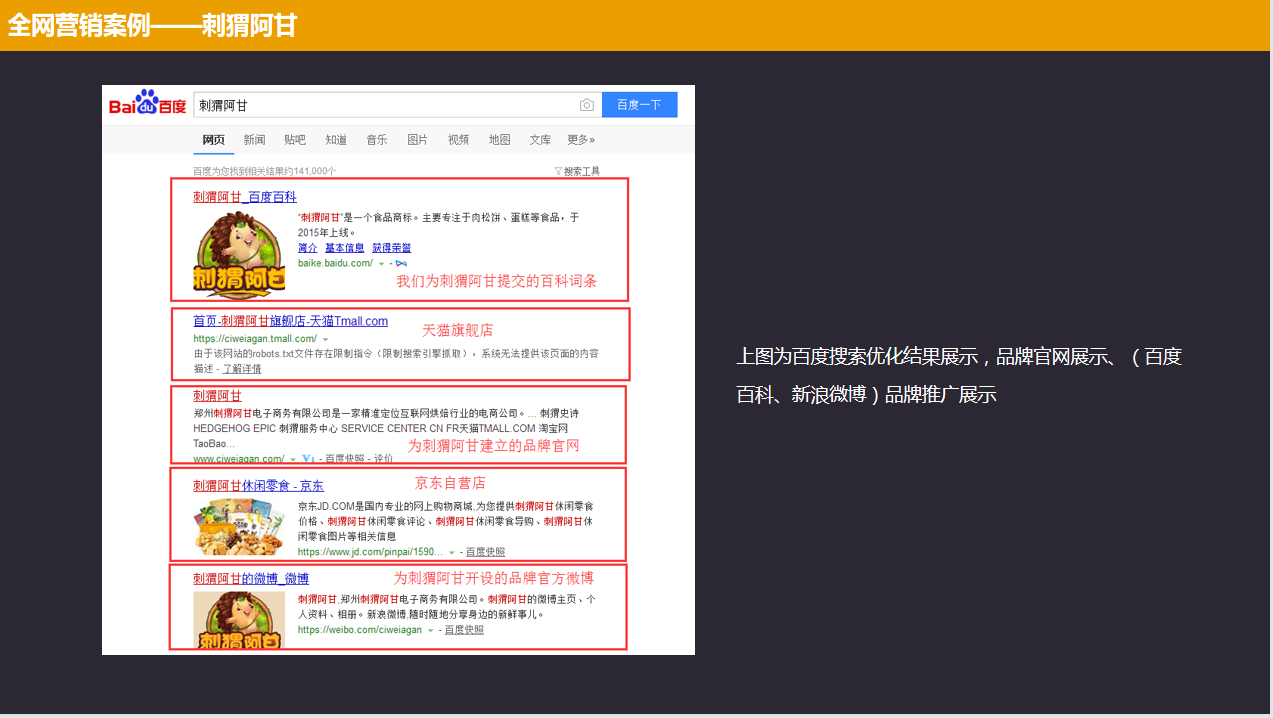Click the 百度为您找到相关结果 count text
The width and height of the screenshot is (1273, 718).
click(264, 172)
